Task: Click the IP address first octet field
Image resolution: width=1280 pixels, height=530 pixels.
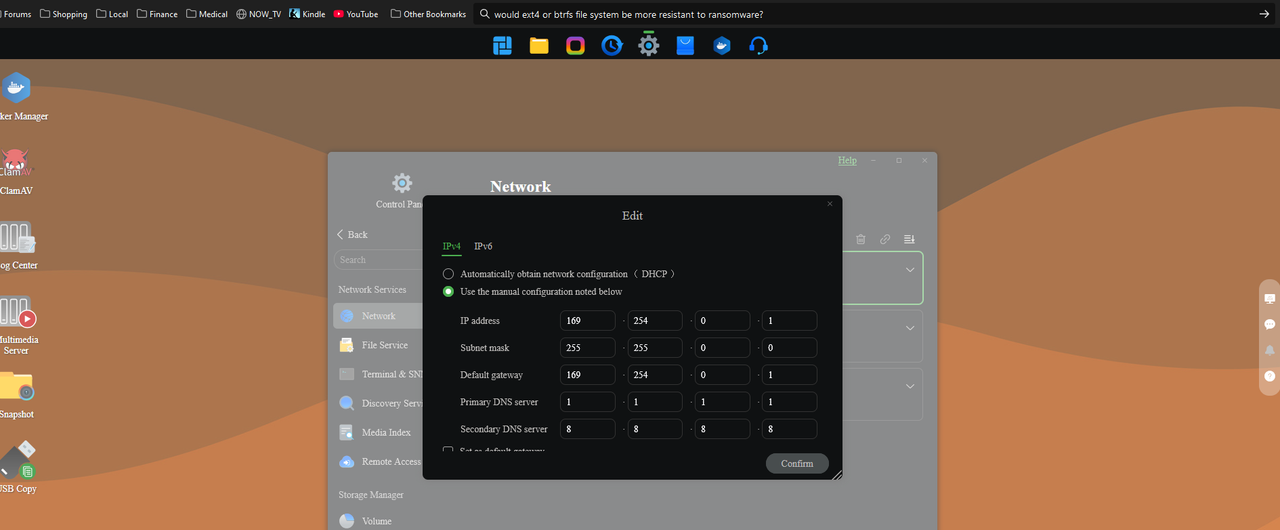Action: click(x=588, y=321)
